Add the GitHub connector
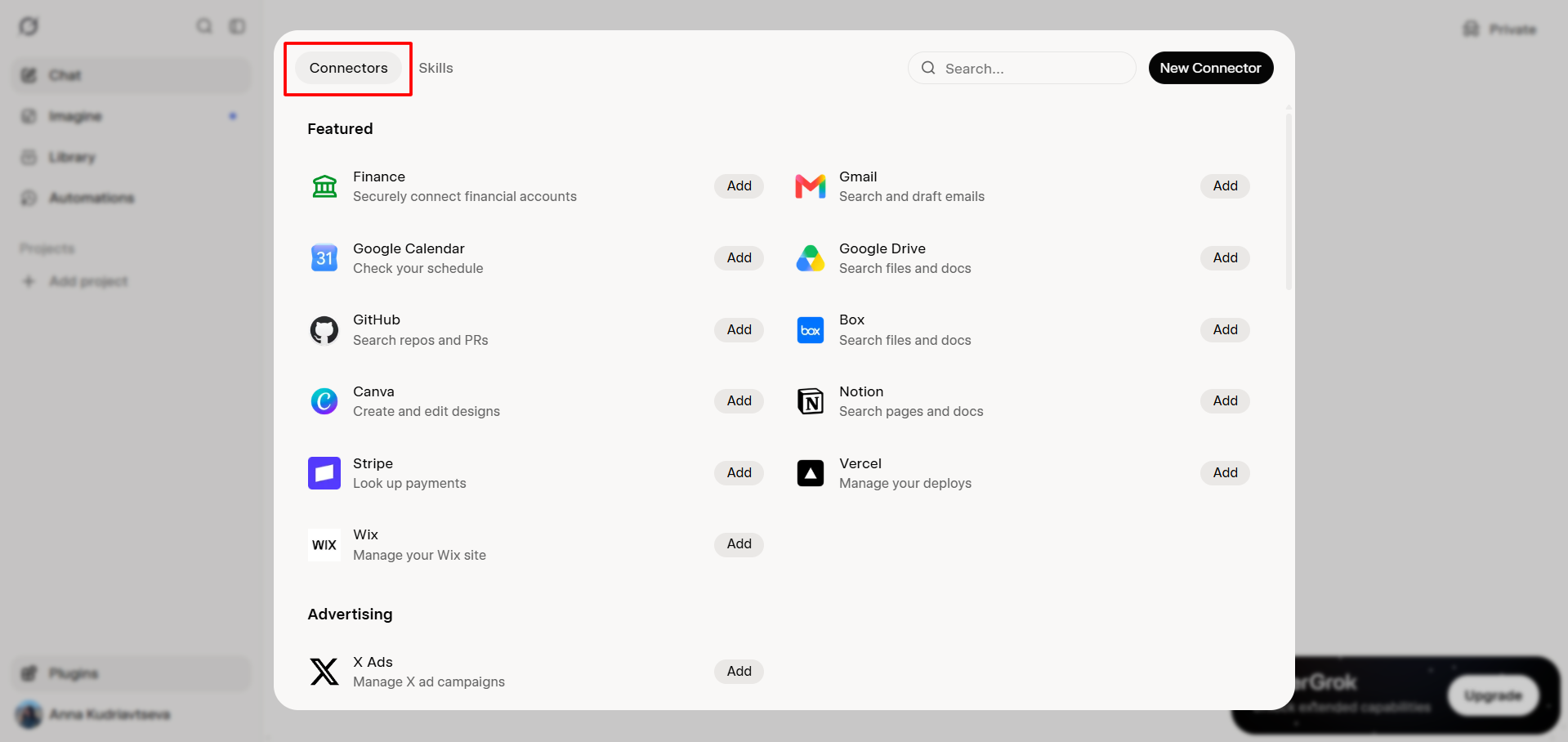 739,330
